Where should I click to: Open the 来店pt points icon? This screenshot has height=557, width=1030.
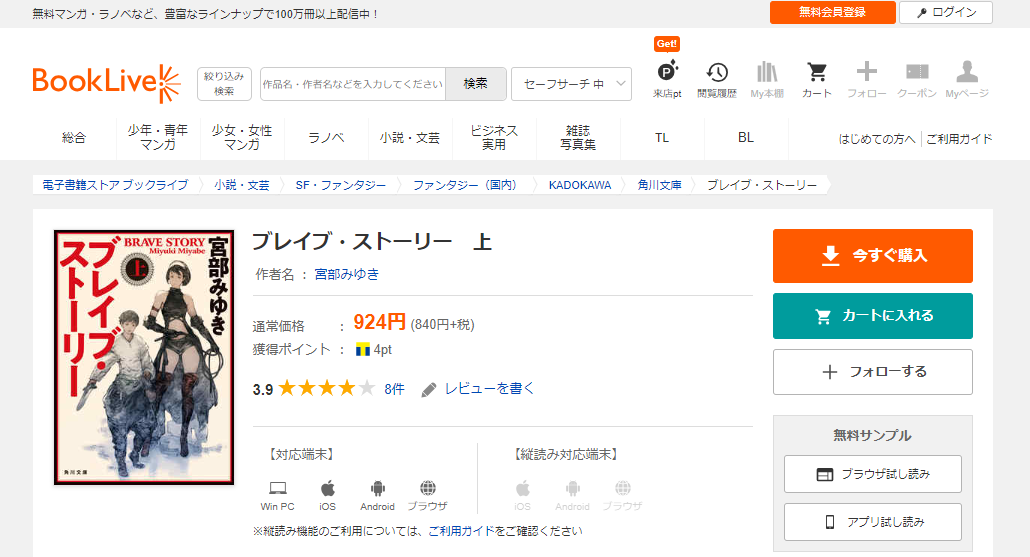pyautogui.click(x=667, y=79)
